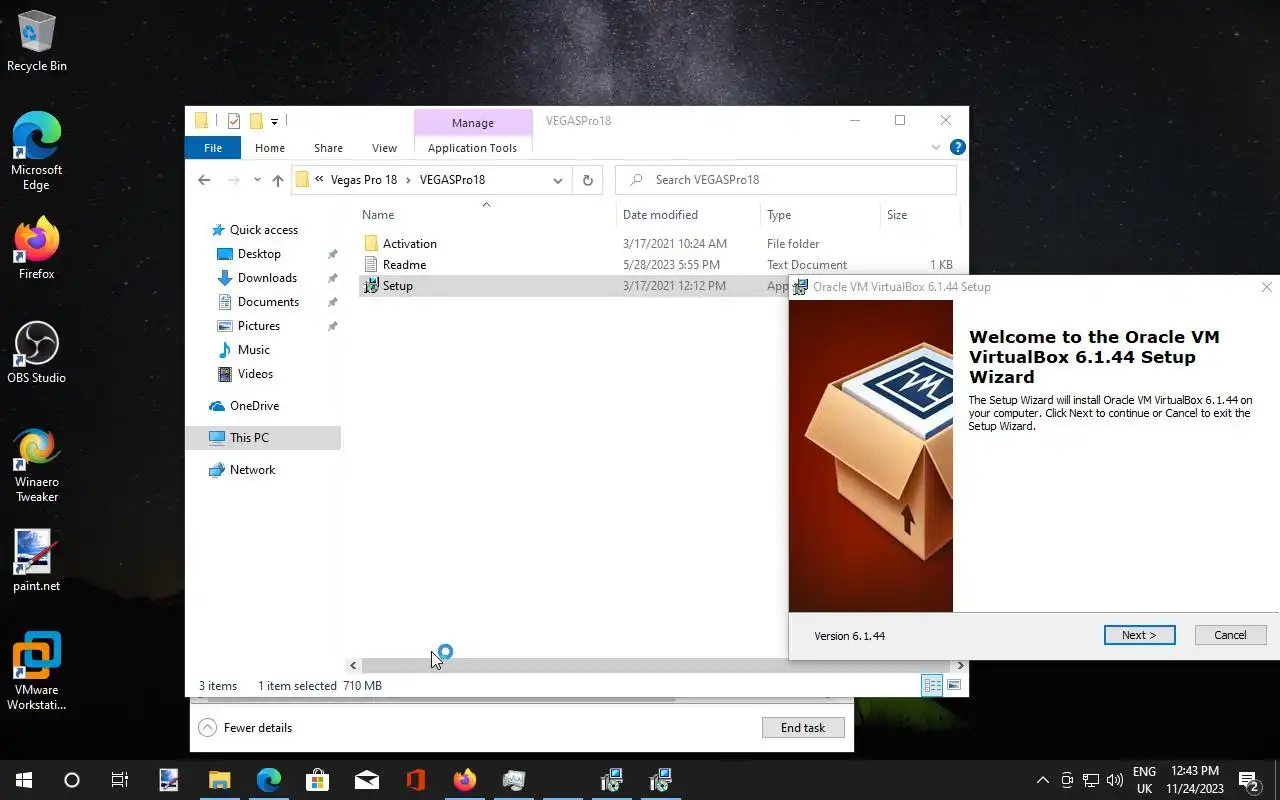Open Firefox from the taskbar

[465, 780]
